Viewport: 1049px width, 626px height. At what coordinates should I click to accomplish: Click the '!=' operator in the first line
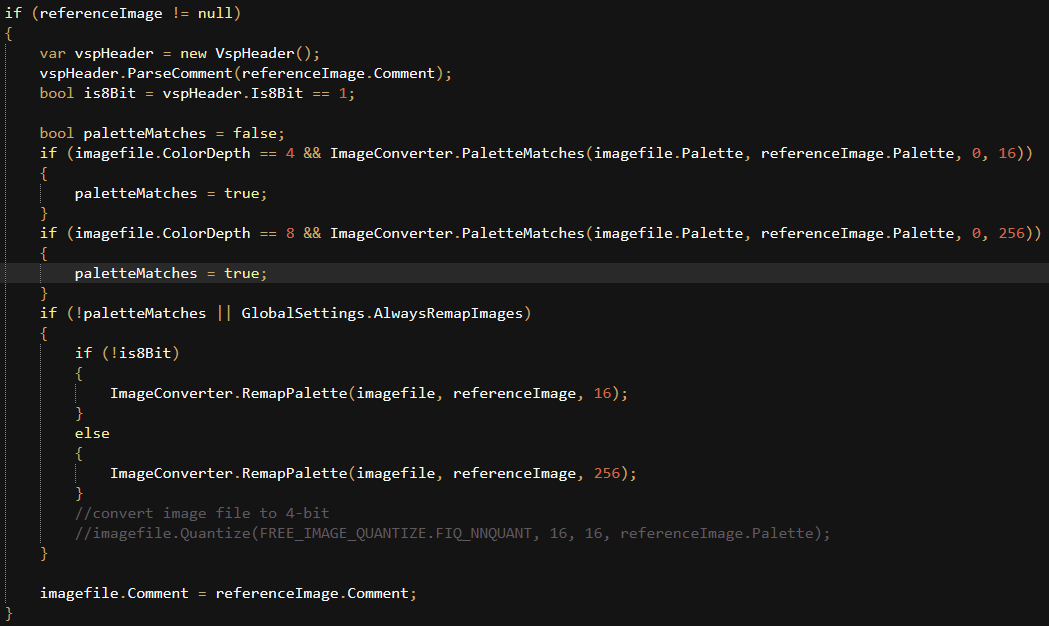180,13
